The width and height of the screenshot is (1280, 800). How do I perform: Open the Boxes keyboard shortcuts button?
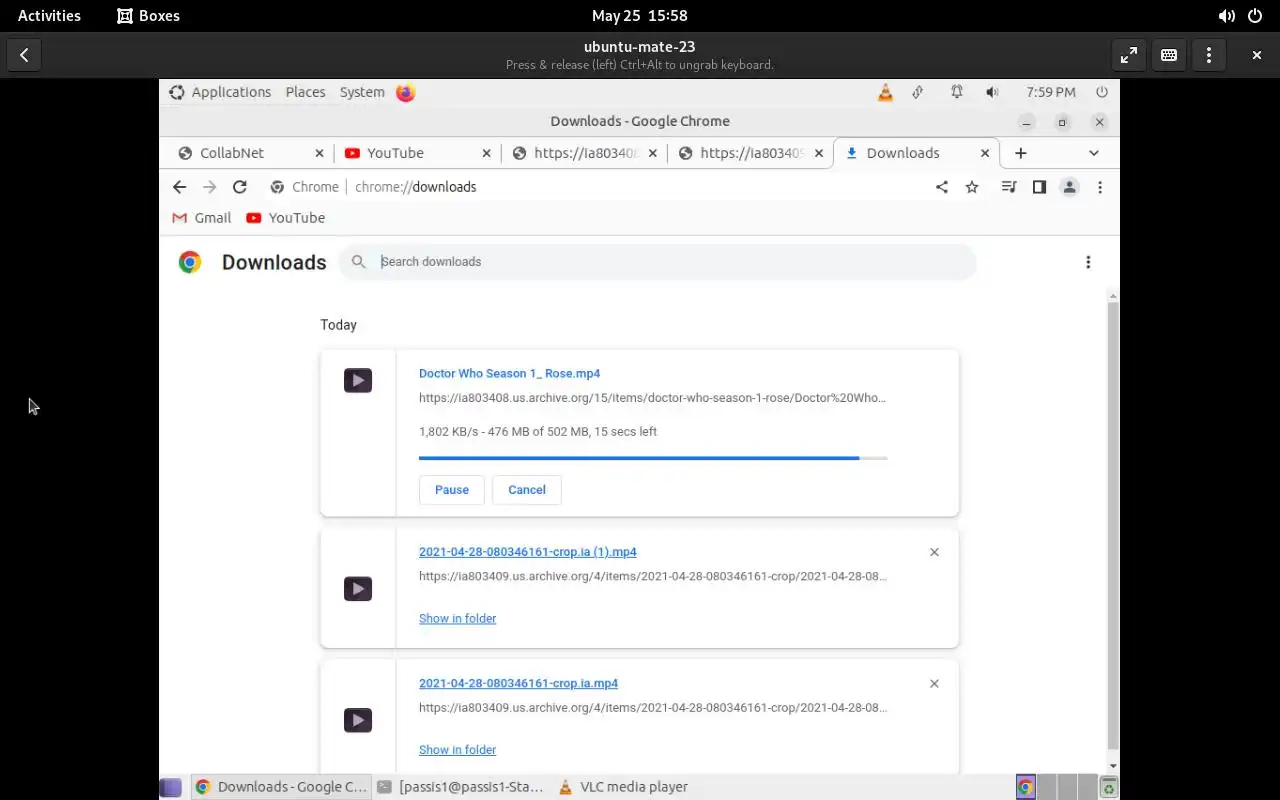tap(1169, 55)
